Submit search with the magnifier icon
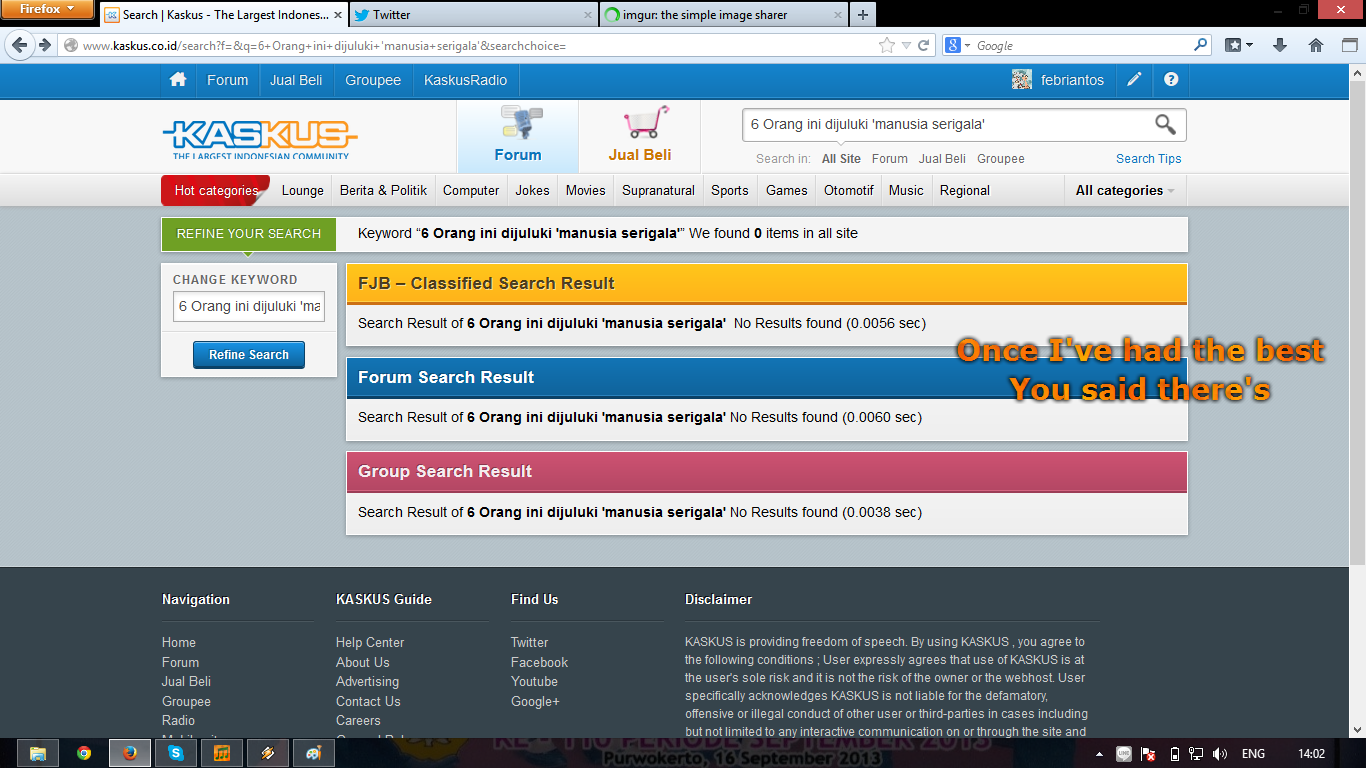Image resolution: width=1366 pixels, height=768 pixels. point(1165,124)
